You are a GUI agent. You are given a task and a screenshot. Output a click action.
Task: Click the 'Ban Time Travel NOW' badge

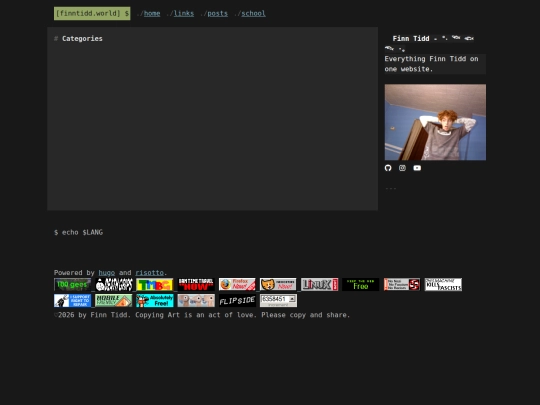pos(196,284)
